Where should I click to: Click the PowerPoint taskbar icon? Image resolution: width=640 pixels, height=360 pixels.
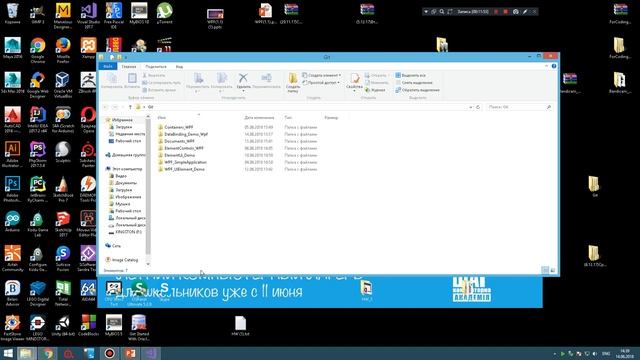[x=130, y=353]
